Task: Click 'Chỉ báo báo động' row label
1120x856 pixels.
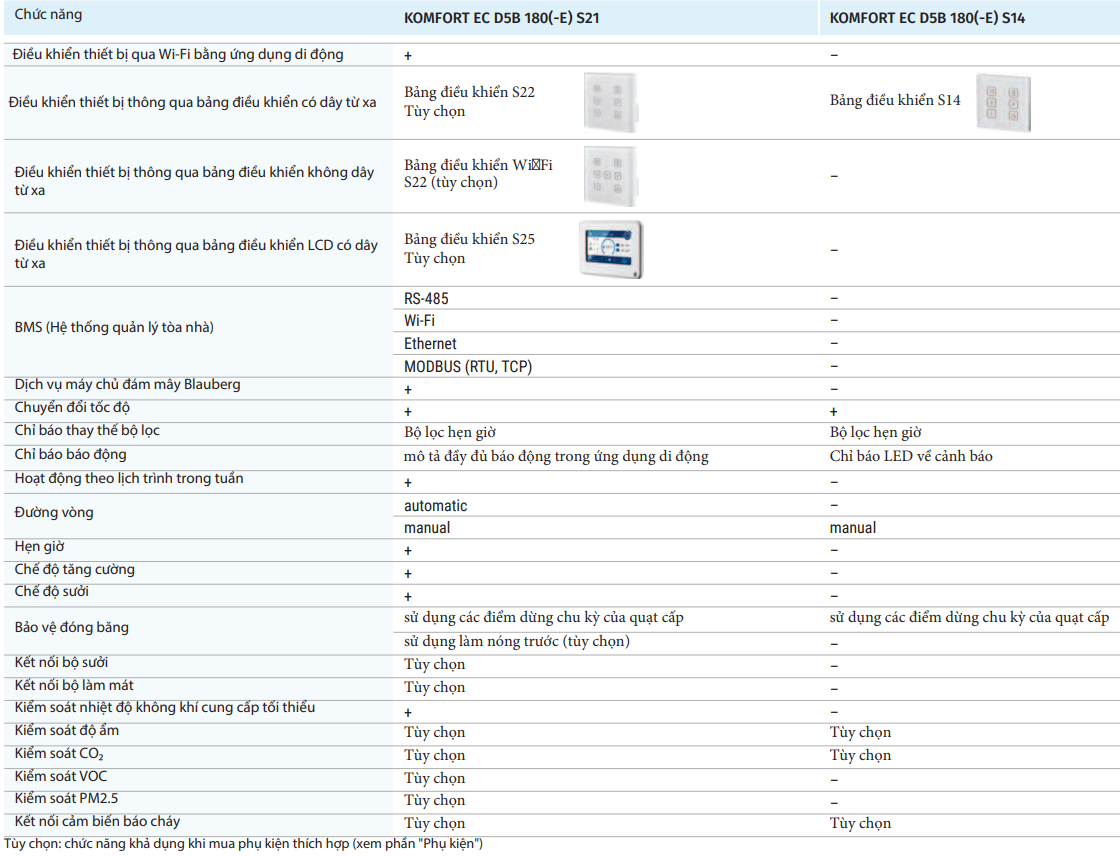Action: point(70,454)
